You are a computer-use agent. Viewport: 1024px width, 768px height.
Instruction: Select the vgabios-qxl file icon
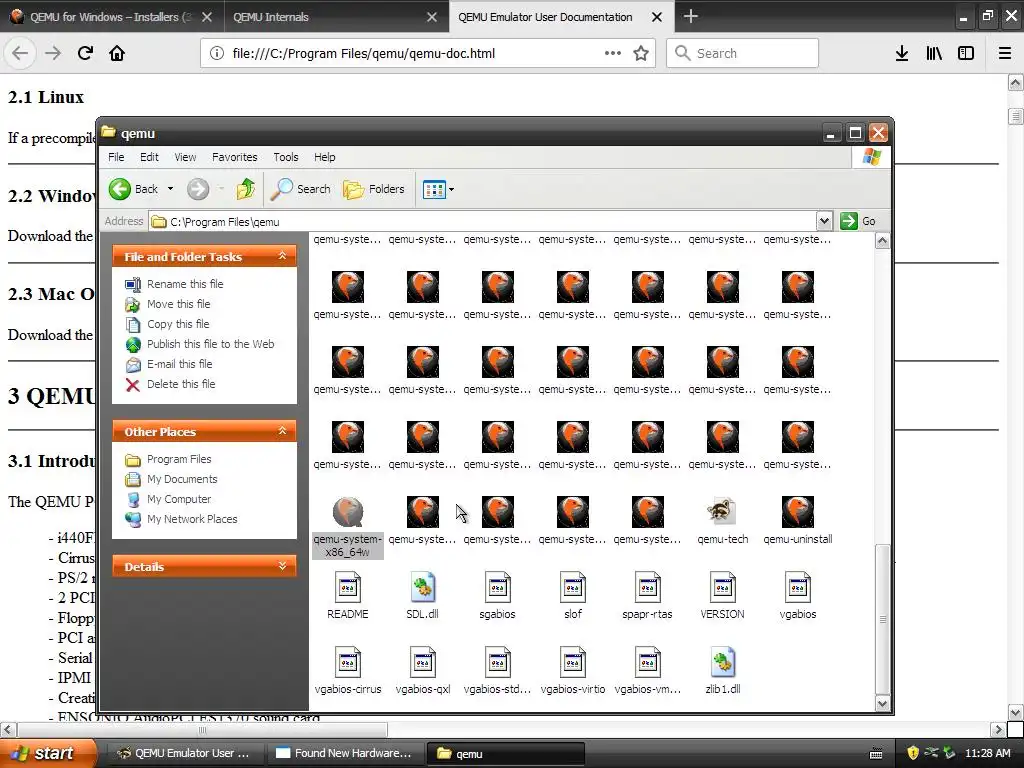click(x=423, y=662)
